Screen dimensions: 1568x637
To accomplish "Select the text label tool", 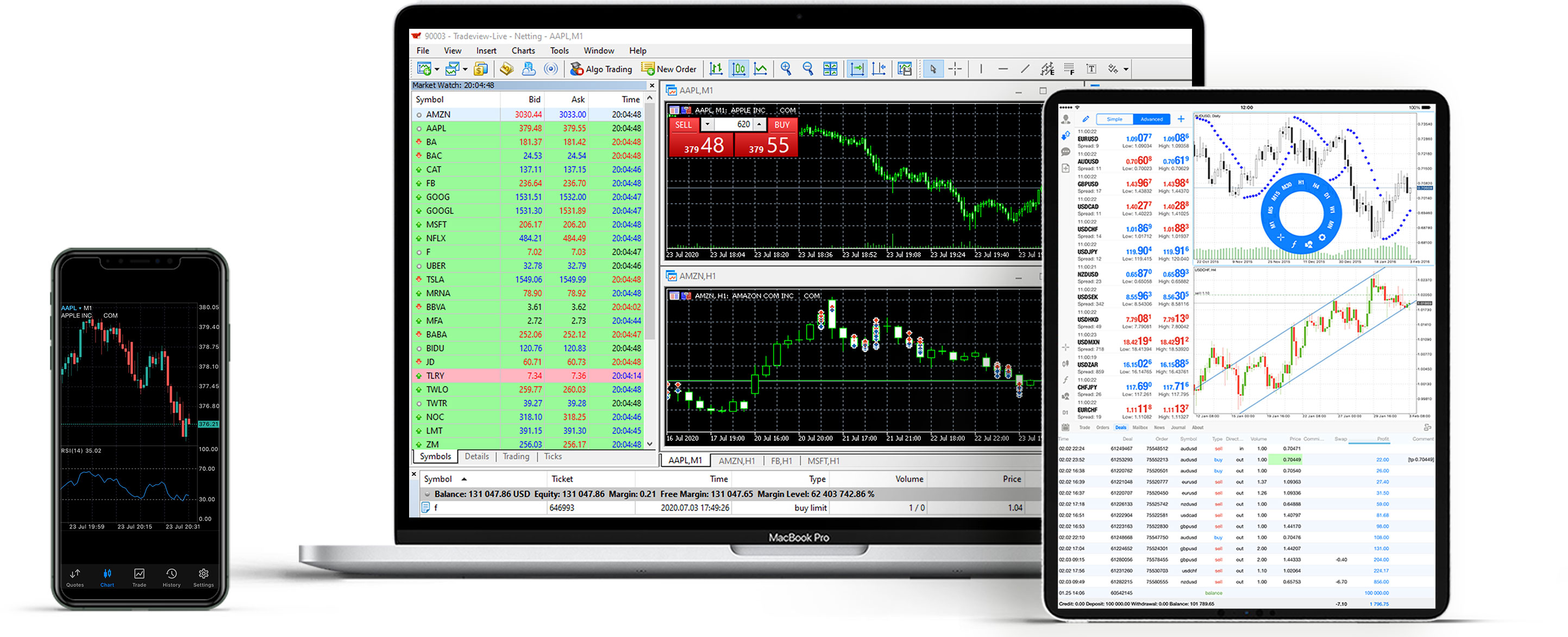I will 1091,69.
